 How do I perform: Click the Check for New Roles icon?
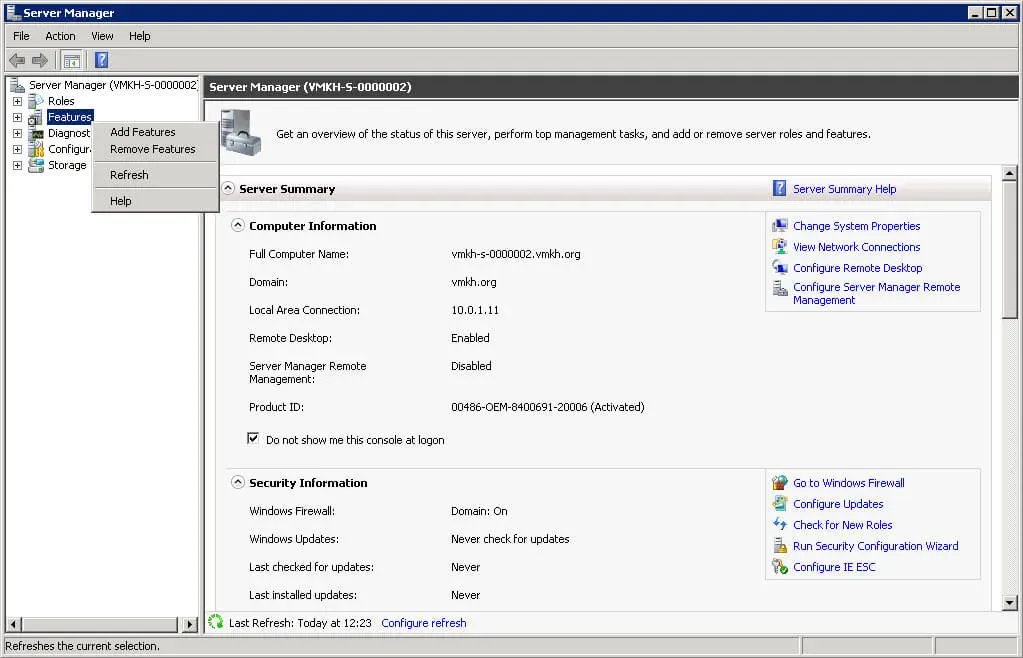pos(780,524)
